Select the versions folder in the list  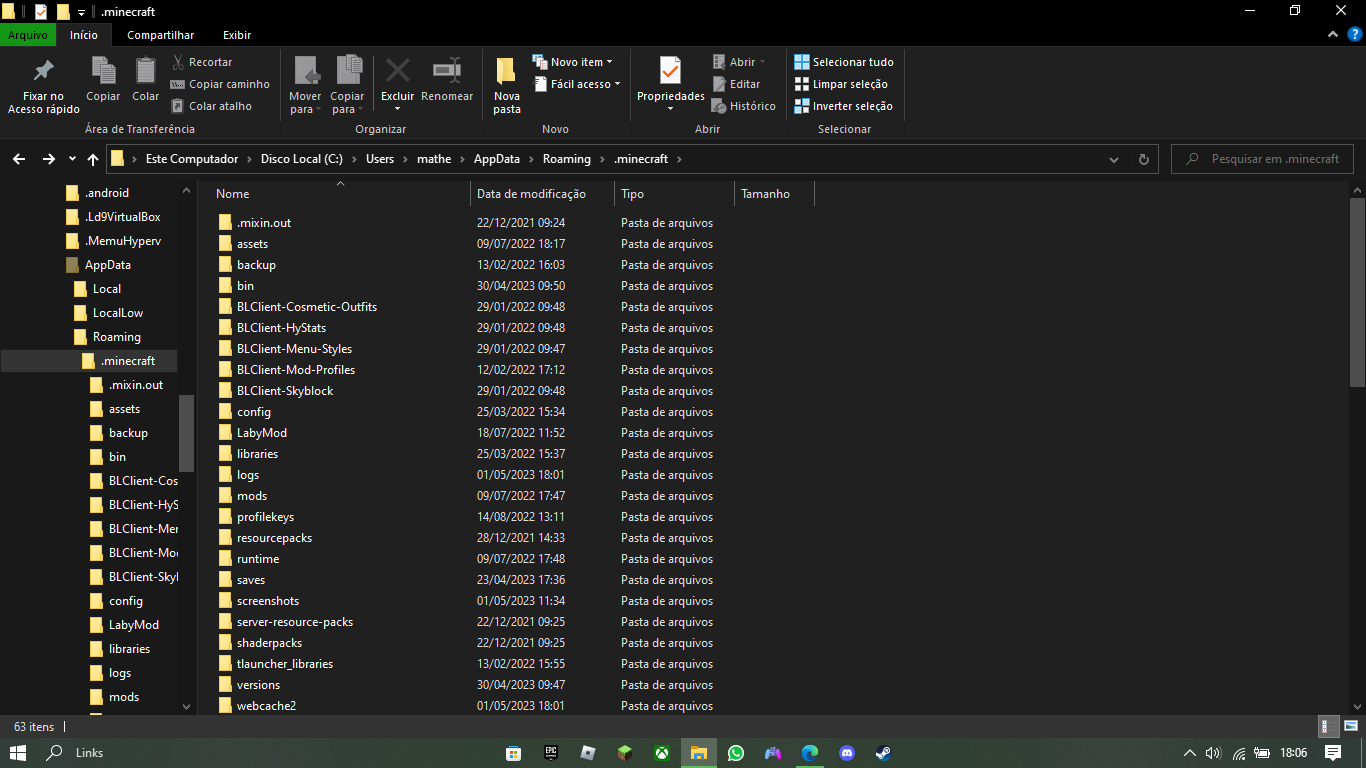point(258,685)
